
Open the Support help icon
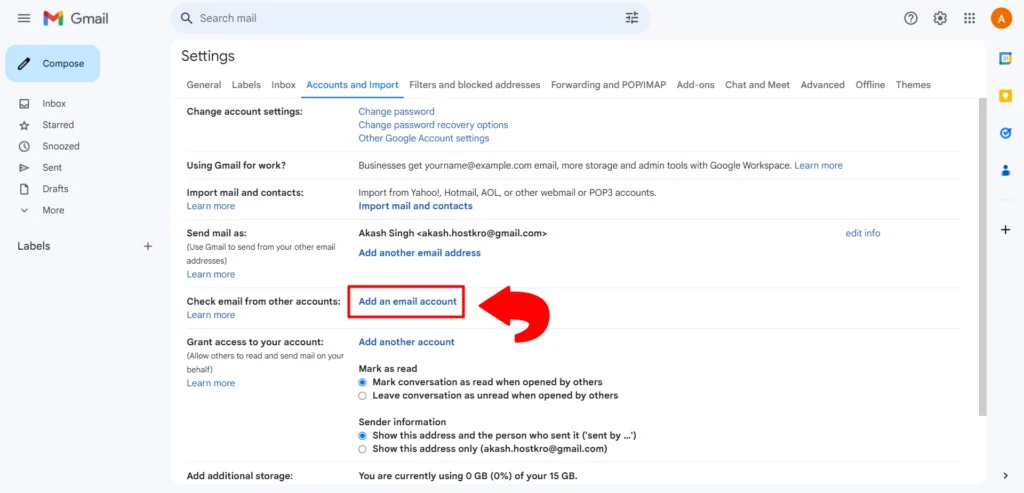(910, 18)
